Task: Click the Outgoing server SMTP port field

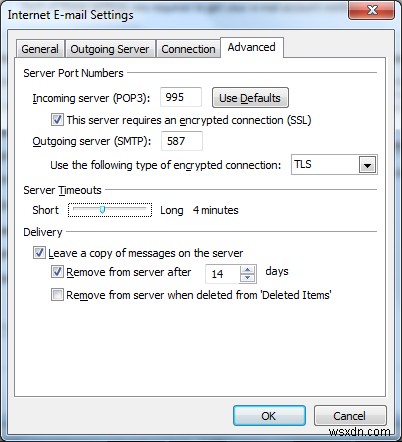Action: (x=182, y=141)
